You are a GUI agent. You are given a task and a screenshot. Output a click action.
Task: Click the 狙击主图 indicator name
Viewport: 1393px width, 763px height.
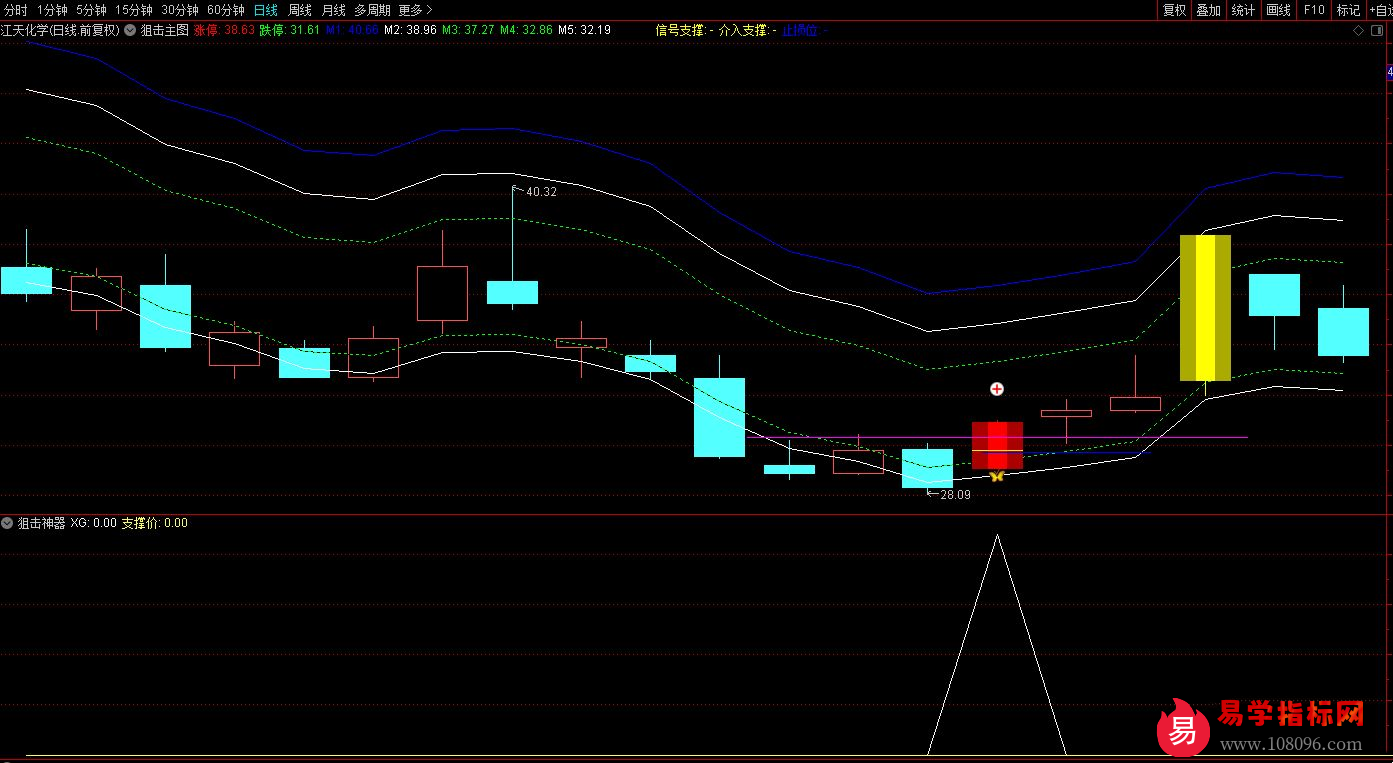(x=164, y=30)
